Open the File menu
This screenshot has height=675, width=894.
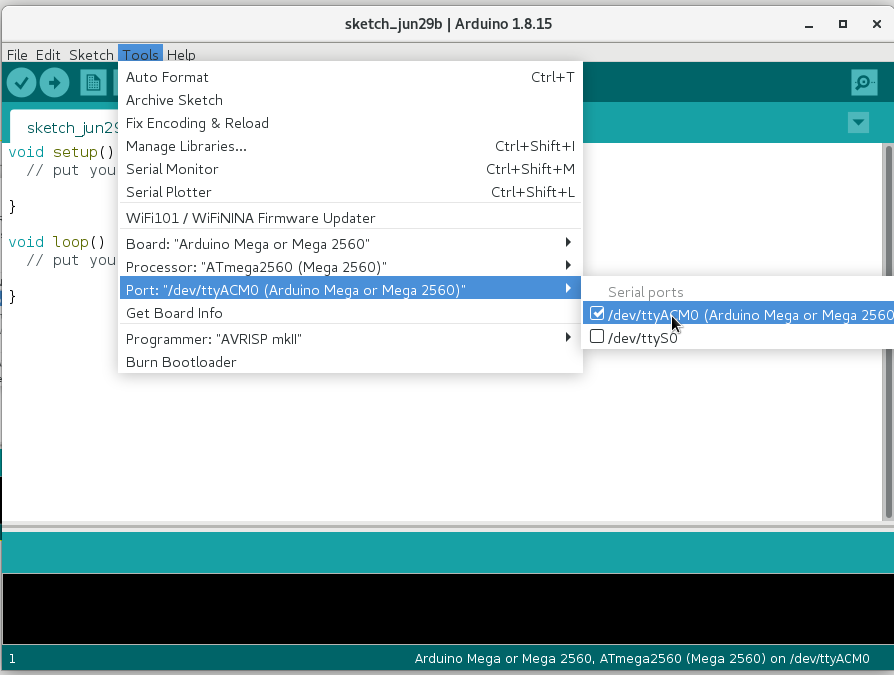17,55
